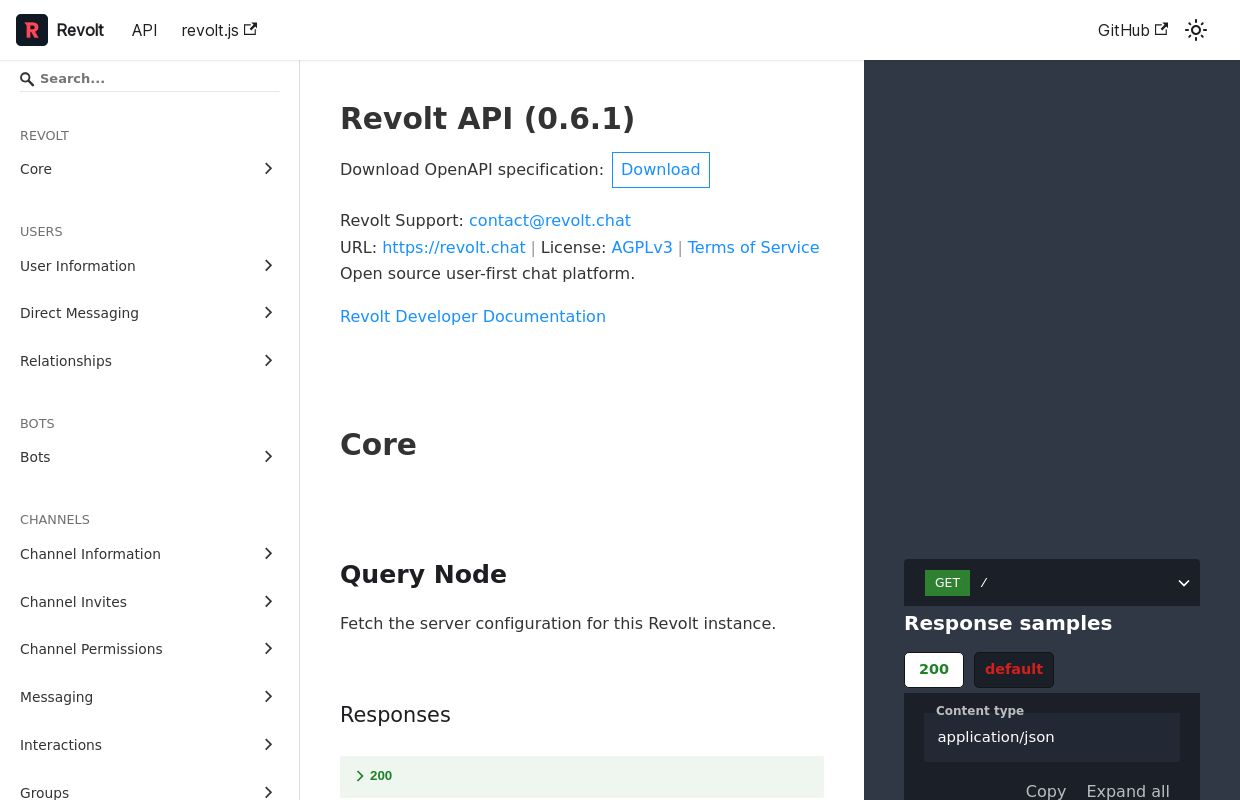Open the GitHub navbar link
This screenshot has height=800, width=1240.
1133,30
